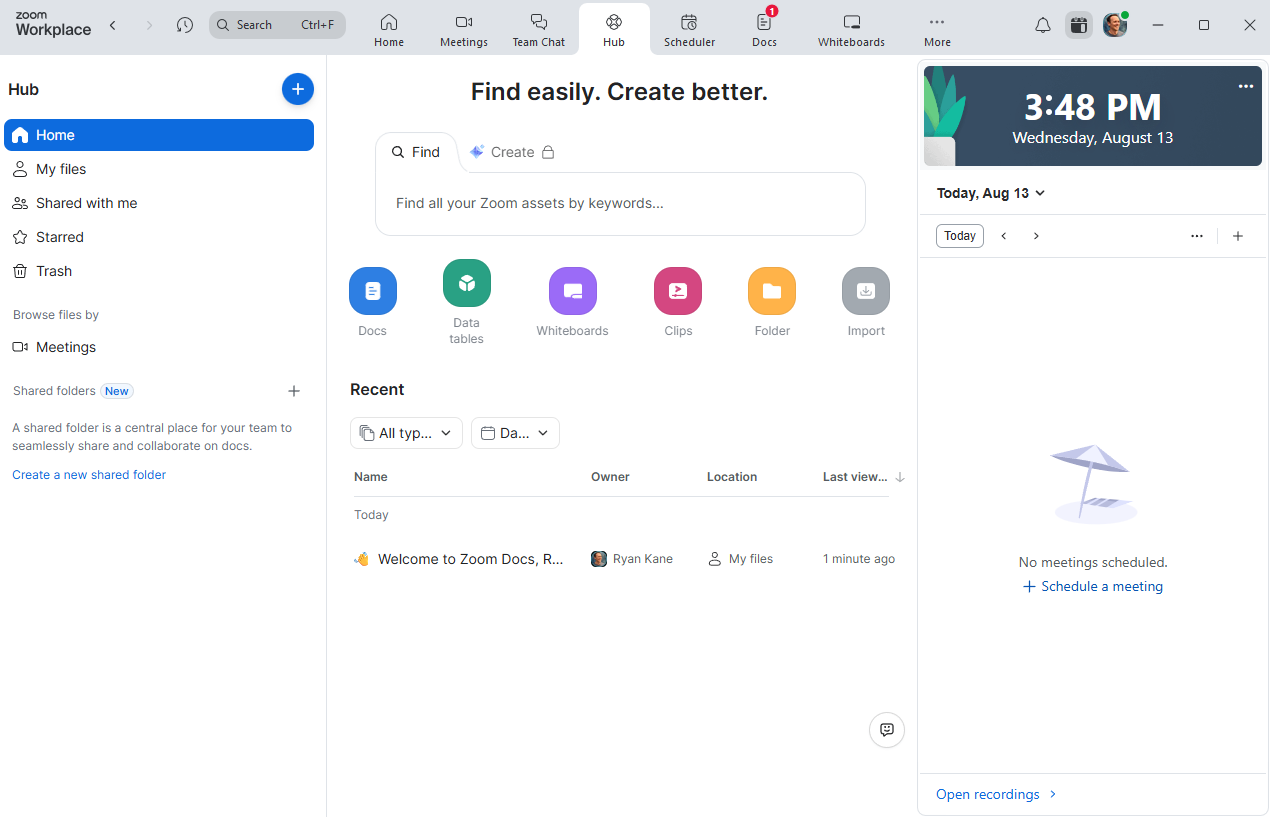Viewport: 1270px width, 817px height.
Task: Open the notifications bell
Action: click(1043, 25)
